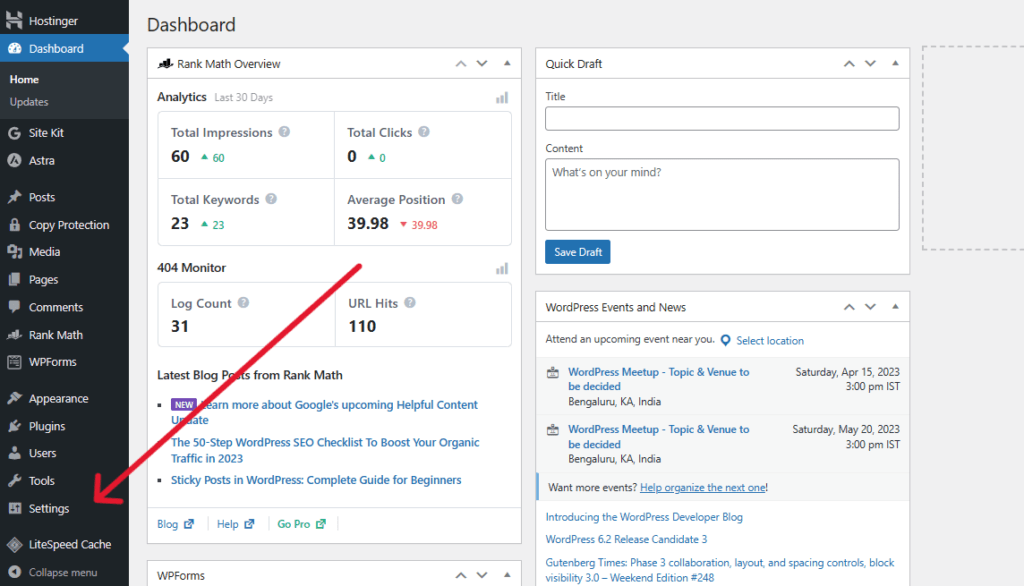Open the Settings menu label
1024x586 pixels.
[49, 508]
